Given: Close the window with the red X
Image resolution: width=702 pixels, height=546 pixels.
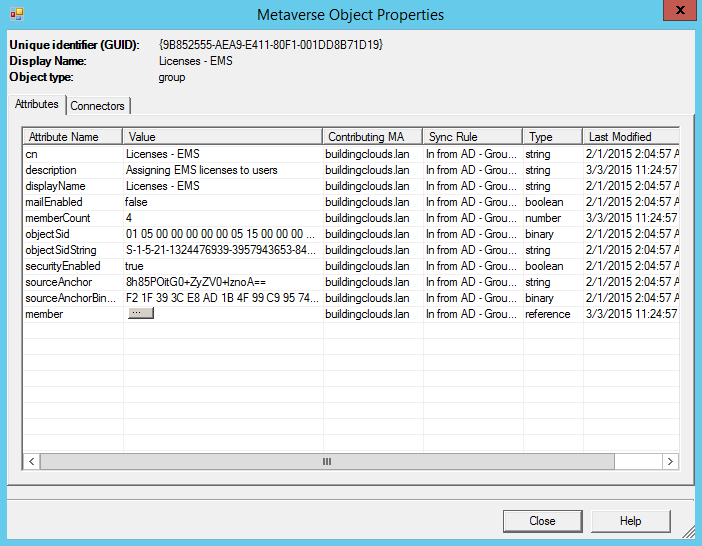Looking at the screenshot, I should [679, 12].
